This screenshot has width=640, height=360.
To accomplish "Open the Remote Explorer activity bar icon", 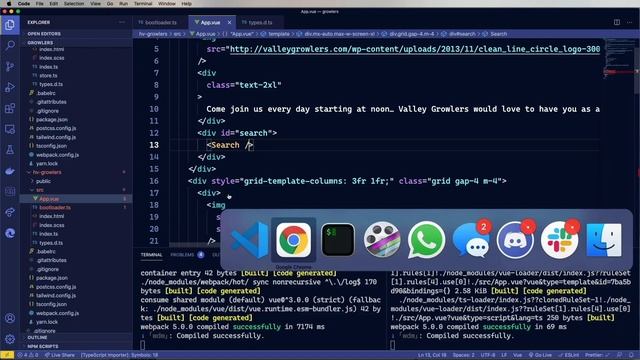I will (10, 129).
